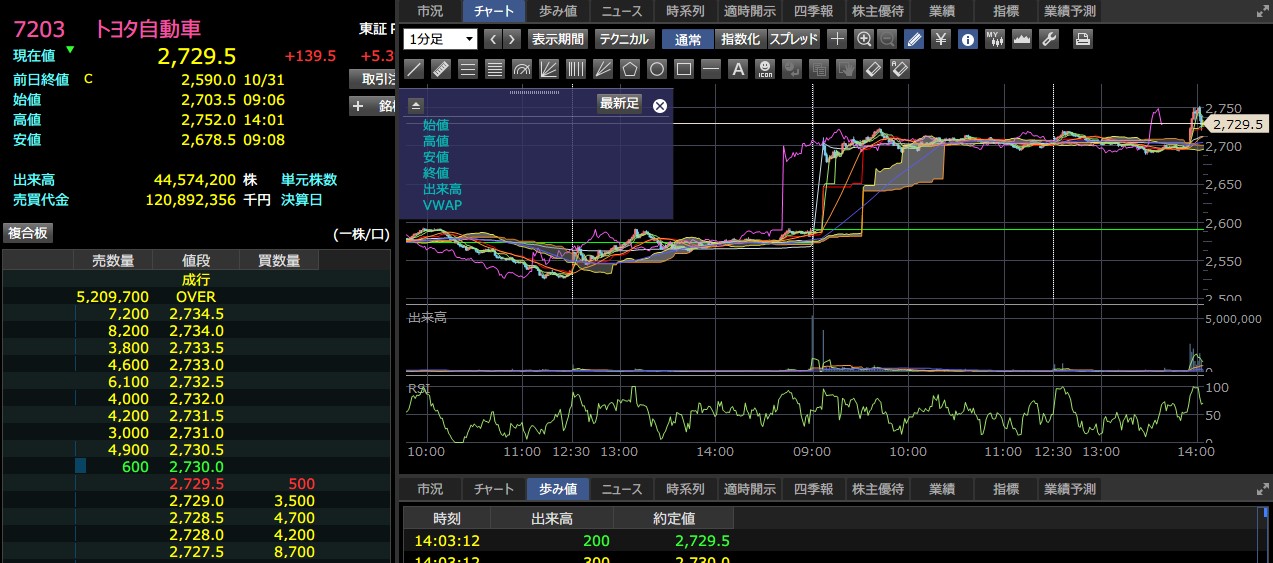Open the テクニカル indicators menu
This screenshot has width=1273, height=563.
pyautogui.click(x=624, y=39)
